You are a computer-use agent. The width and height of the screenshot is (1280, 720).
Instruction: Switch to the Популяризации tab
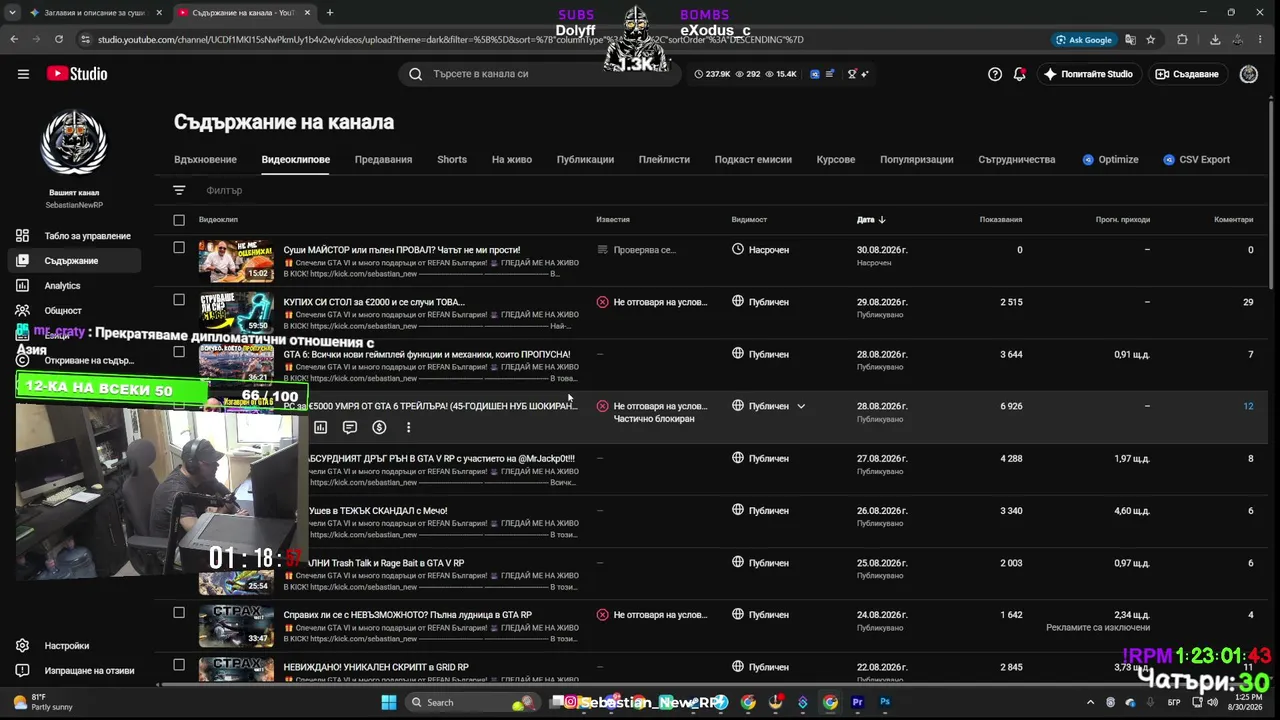pos(917,160)
